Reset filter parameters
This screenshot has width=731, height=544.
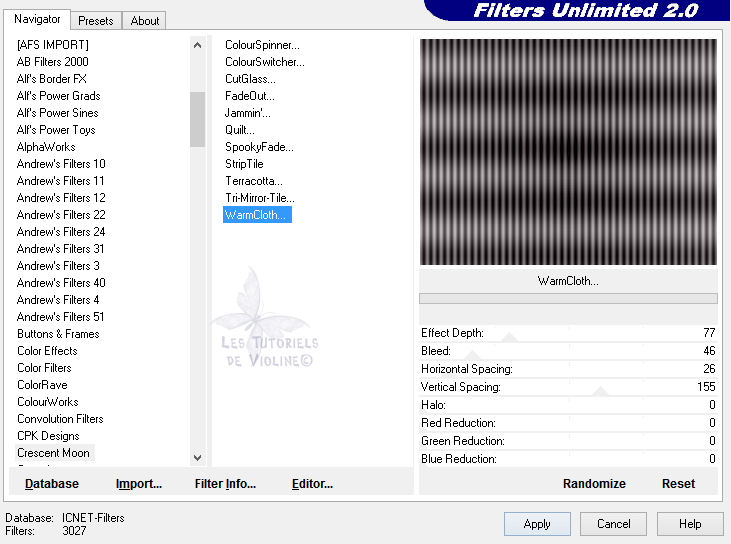(x=678, y=483)
